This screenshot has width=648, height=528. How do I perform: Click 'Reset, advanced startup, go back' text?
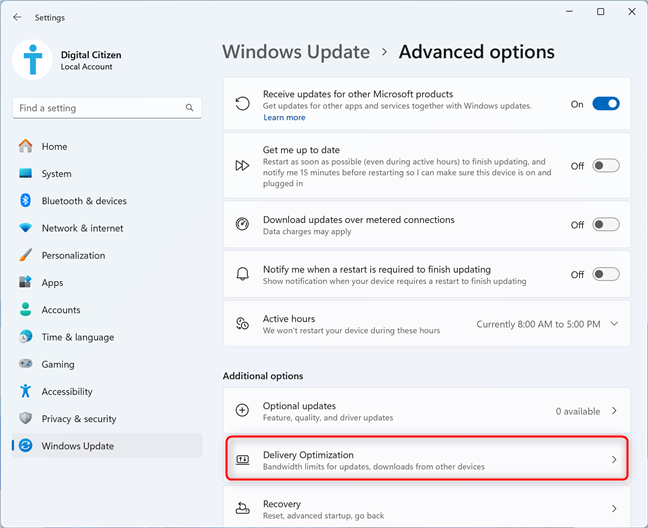324,516
